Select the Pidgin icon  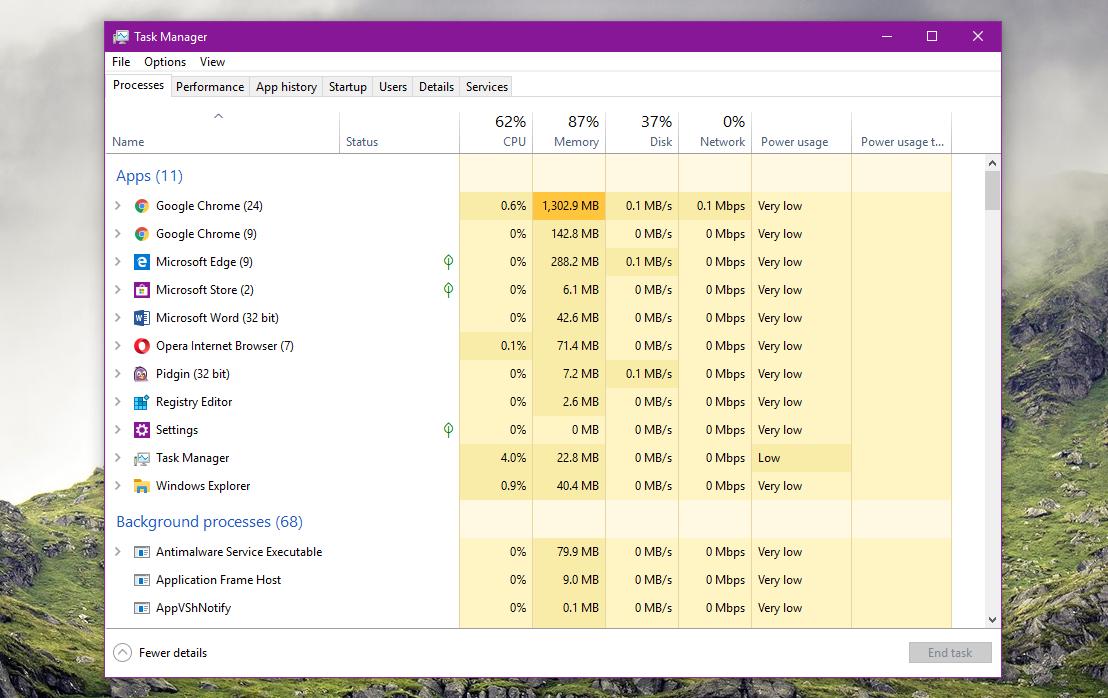141,374
